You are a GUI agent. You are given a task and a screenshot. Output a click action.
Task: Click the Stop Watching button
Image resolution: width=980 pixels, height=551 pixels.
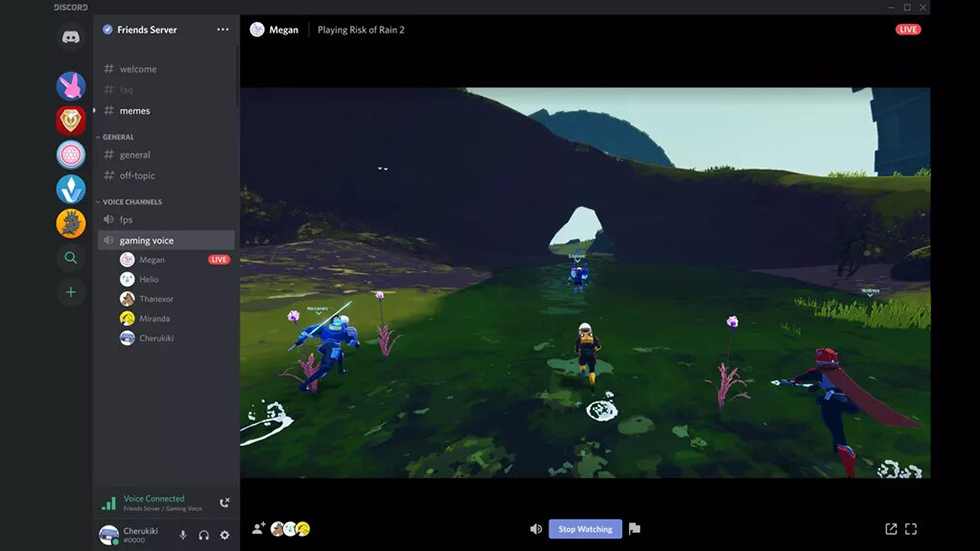point(585,529)
